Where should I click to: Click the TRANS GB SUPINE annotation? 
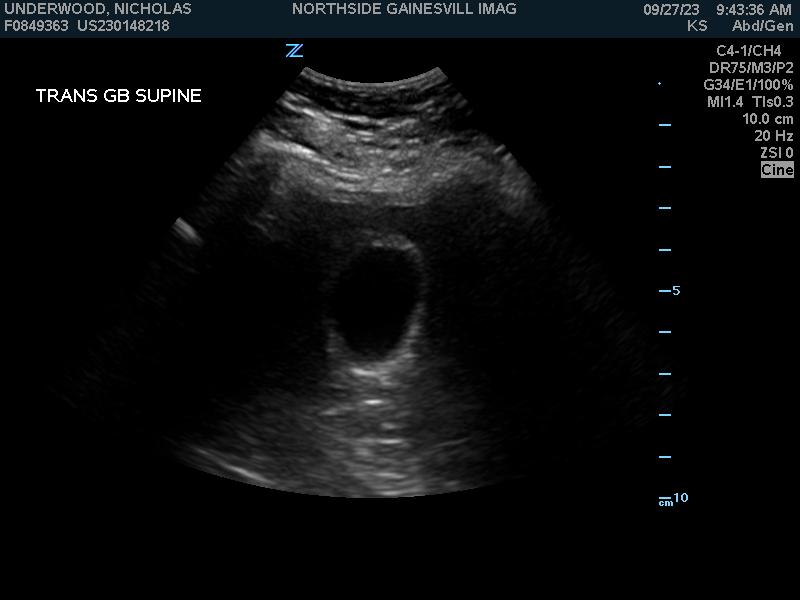[x=119, y=96]
